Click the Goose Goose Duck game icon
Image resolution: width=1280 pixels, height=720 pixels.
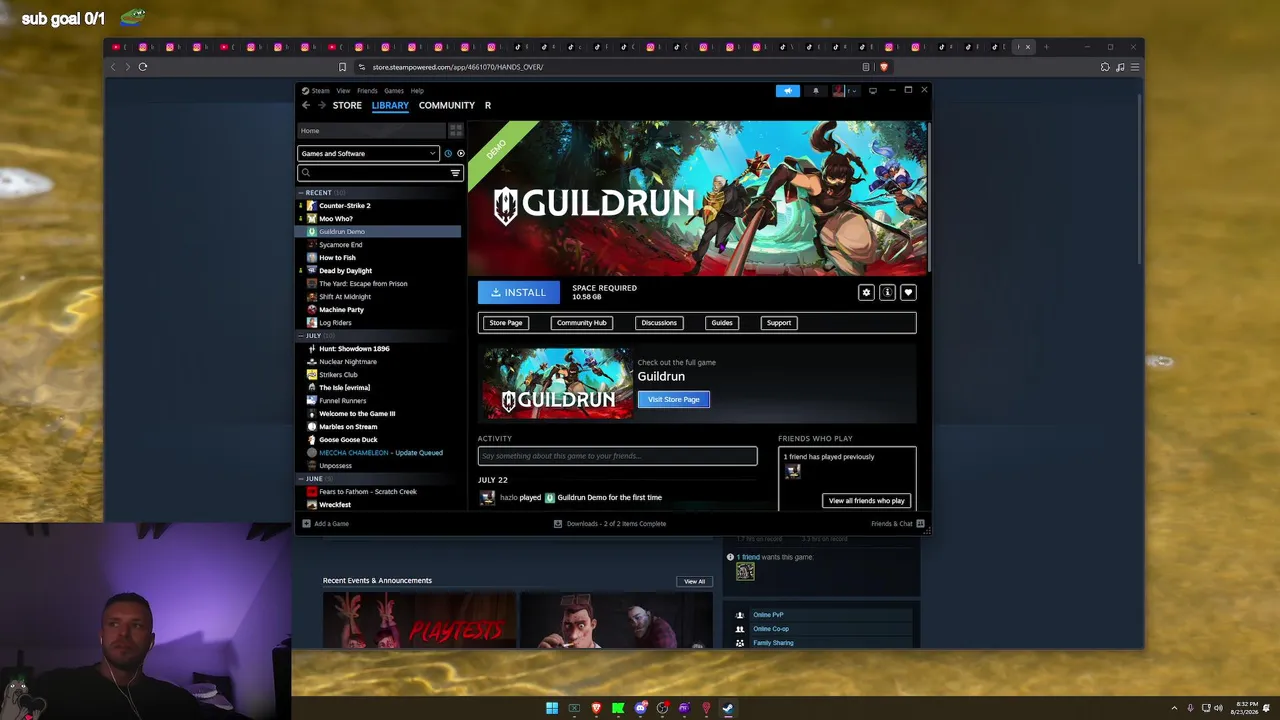[x=312, y=439]
